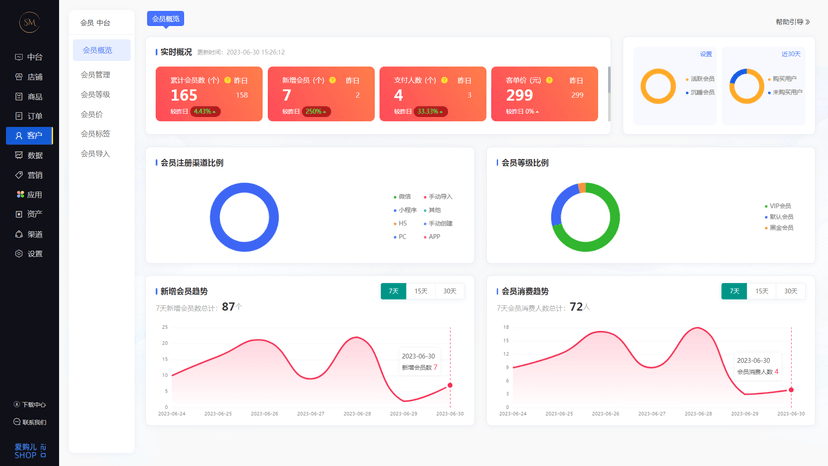Viewport: 828px width, 466px height.
Task: Toggle 未购买用户 legend item
Action: pyautogui.click(x=785, y=92)
